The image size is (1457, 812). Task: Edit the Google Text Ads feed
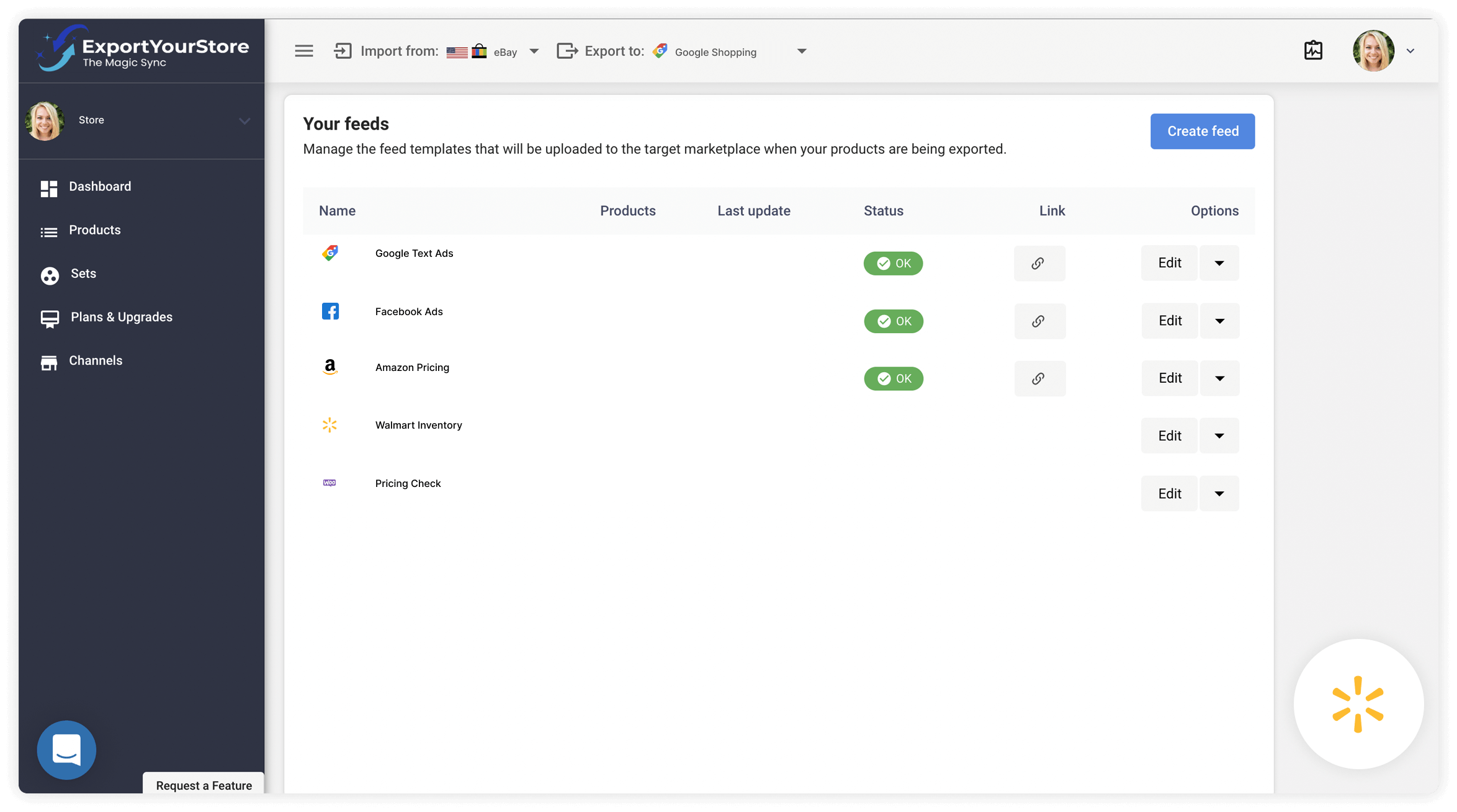[x=1169, y=263]
